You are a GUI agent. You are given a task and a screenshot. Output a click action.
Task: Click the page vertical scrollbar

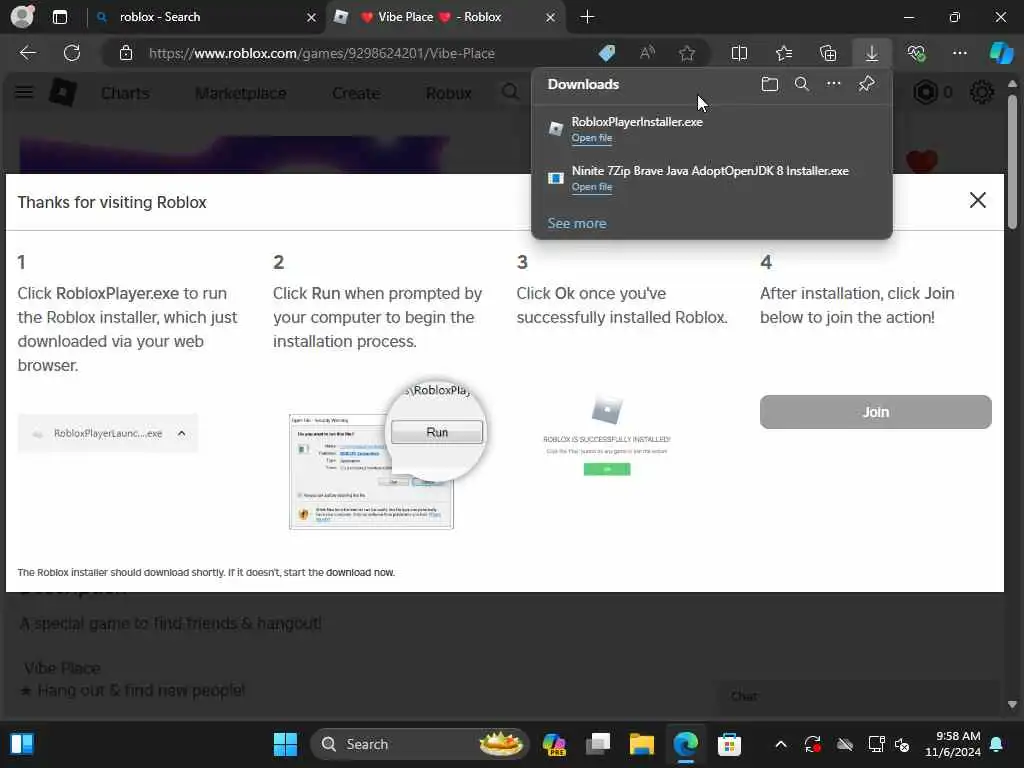click(x=1012, y=162)
